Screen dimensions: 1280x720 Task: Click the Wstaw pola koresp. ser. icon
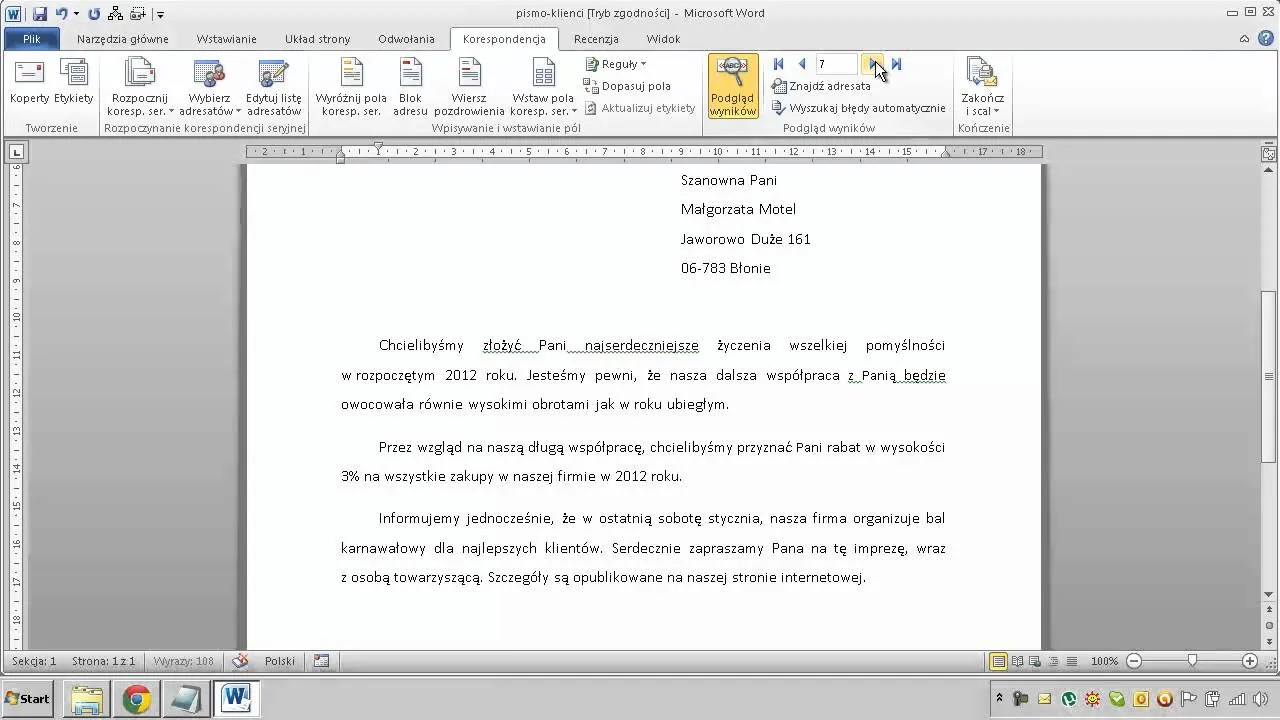click(543, 74)
